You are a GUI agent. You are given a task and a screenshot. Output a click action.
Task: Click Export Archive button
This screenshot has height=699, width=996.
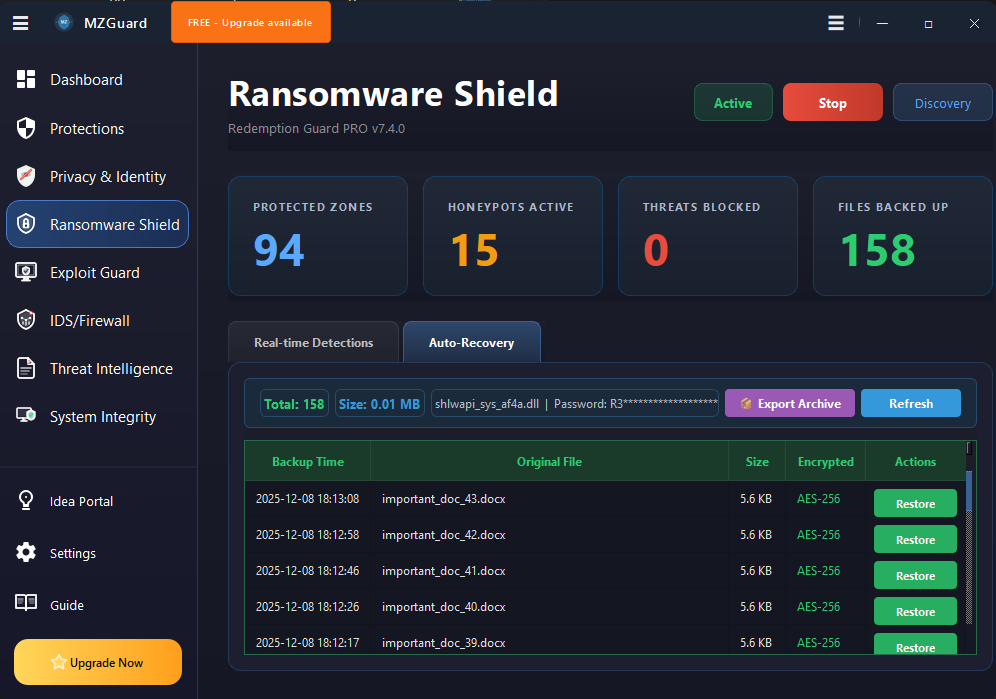click(x=789, y=404)
